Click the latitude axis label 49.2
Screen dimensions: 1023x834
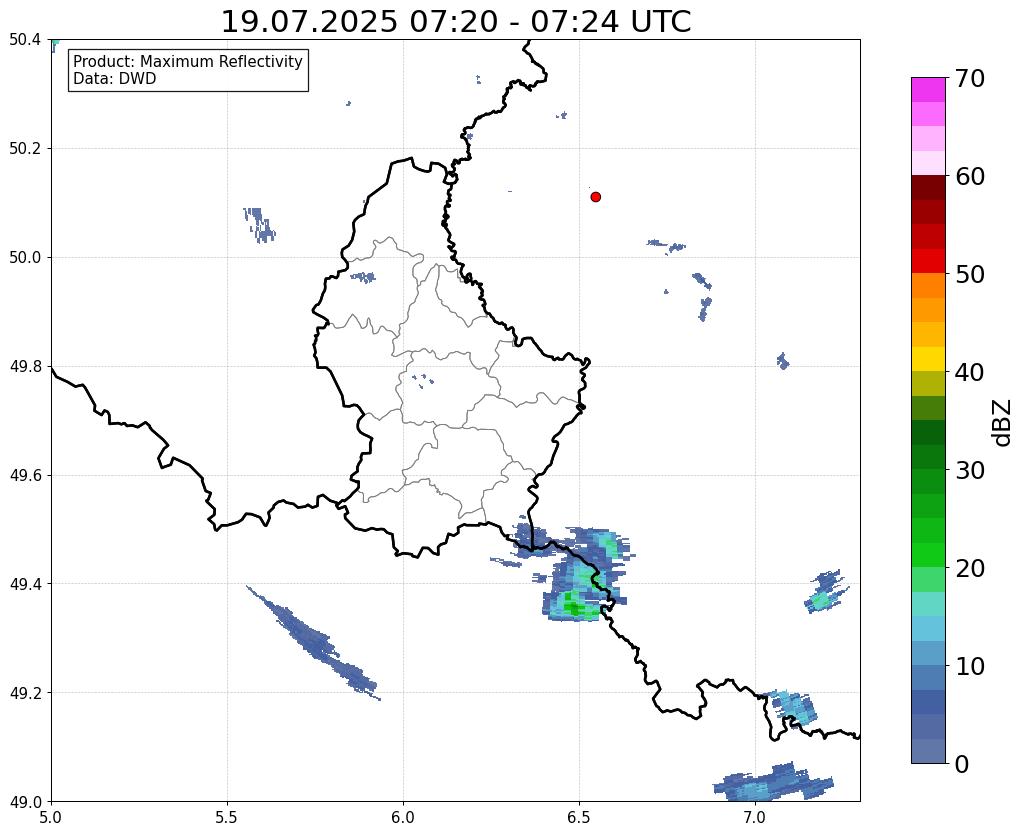(x=25, y=693)
